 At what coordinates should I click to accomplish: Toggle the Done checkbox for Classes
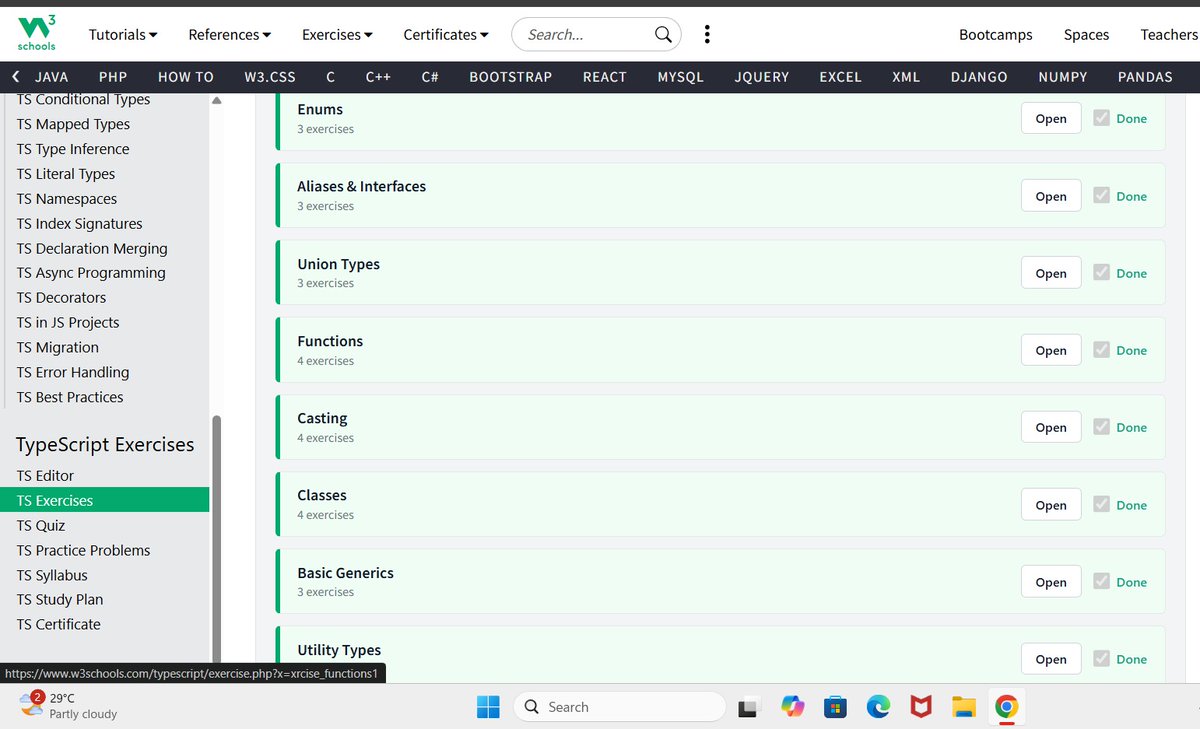1101,505
